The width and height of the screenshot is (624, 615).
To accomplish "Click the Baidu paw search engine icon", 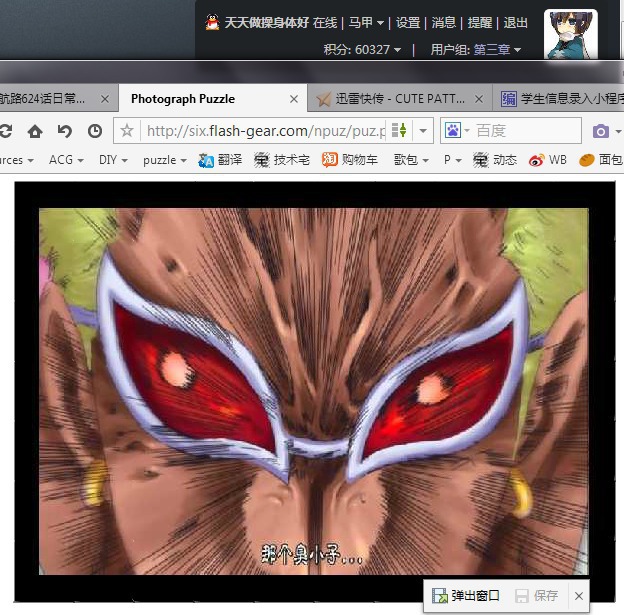I will 452,131.
